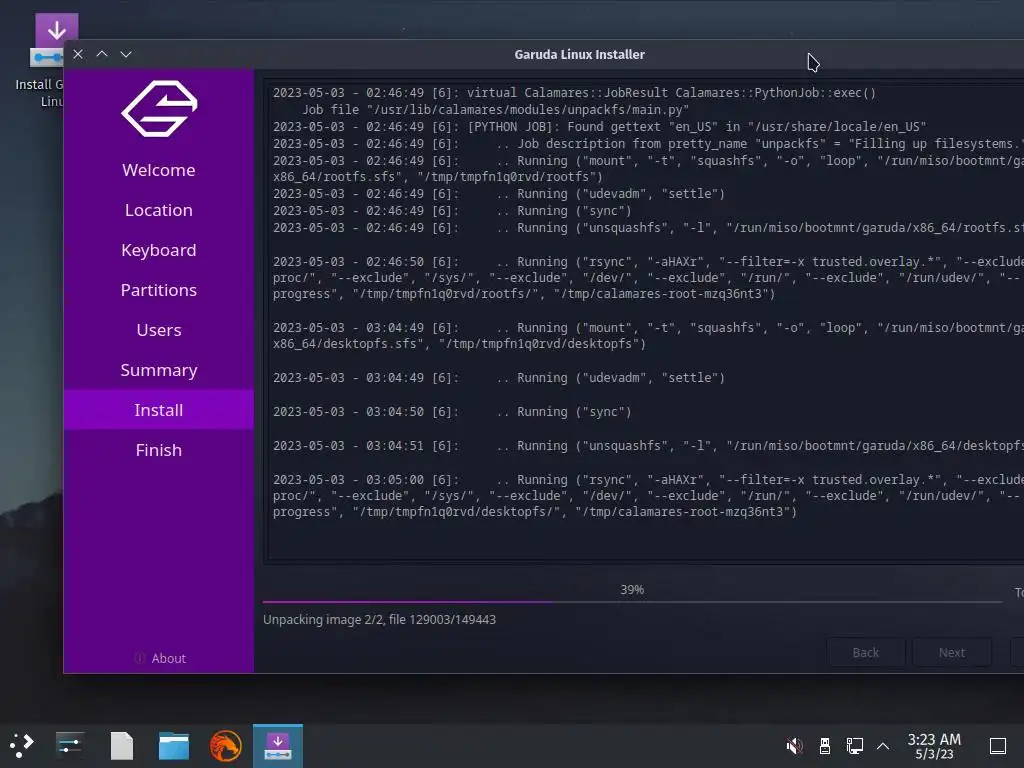This screenshot has width=1024, height=768.
Task: Click the removable USB device tray icon
Action: pyautogui.click(x=825, y=746)
